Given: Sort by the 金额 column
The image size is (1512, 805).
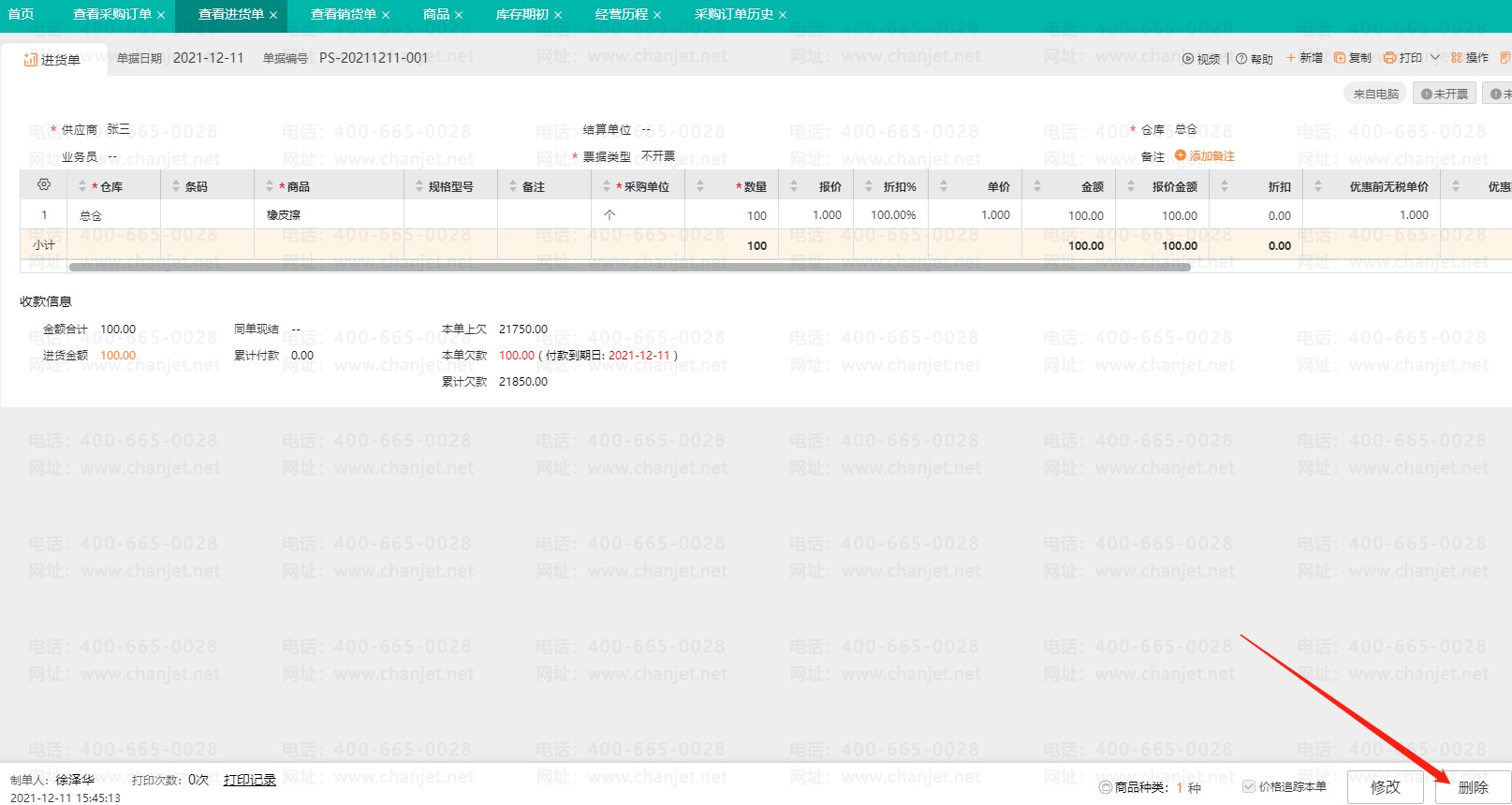Looking at the screenshot, I should (1037, 186).
